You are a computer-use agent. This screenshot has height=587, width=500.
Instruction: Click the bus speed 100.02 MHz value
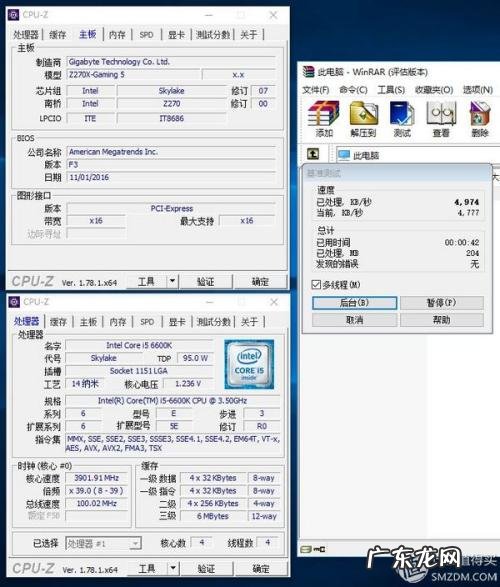pyautogui.click(x=97, y=504)
